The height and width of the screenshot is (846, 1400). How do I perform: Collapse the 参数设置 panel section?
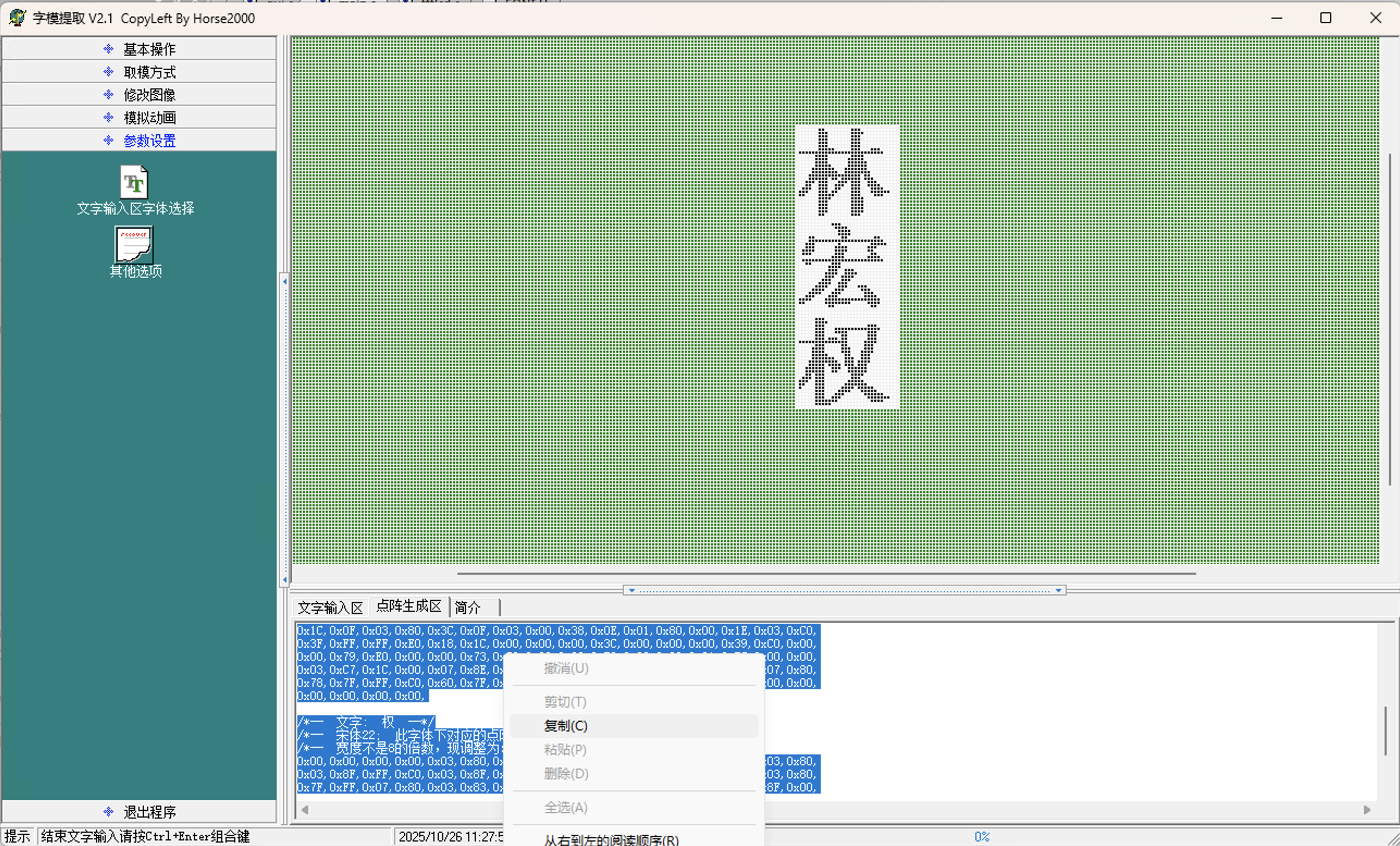(149, 140)
